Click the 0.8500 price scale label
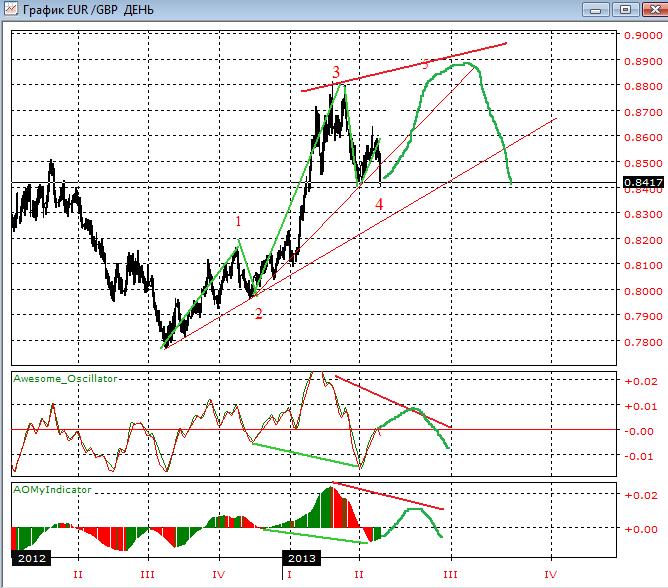Screen dimensions: 668x588 (643, 163)
